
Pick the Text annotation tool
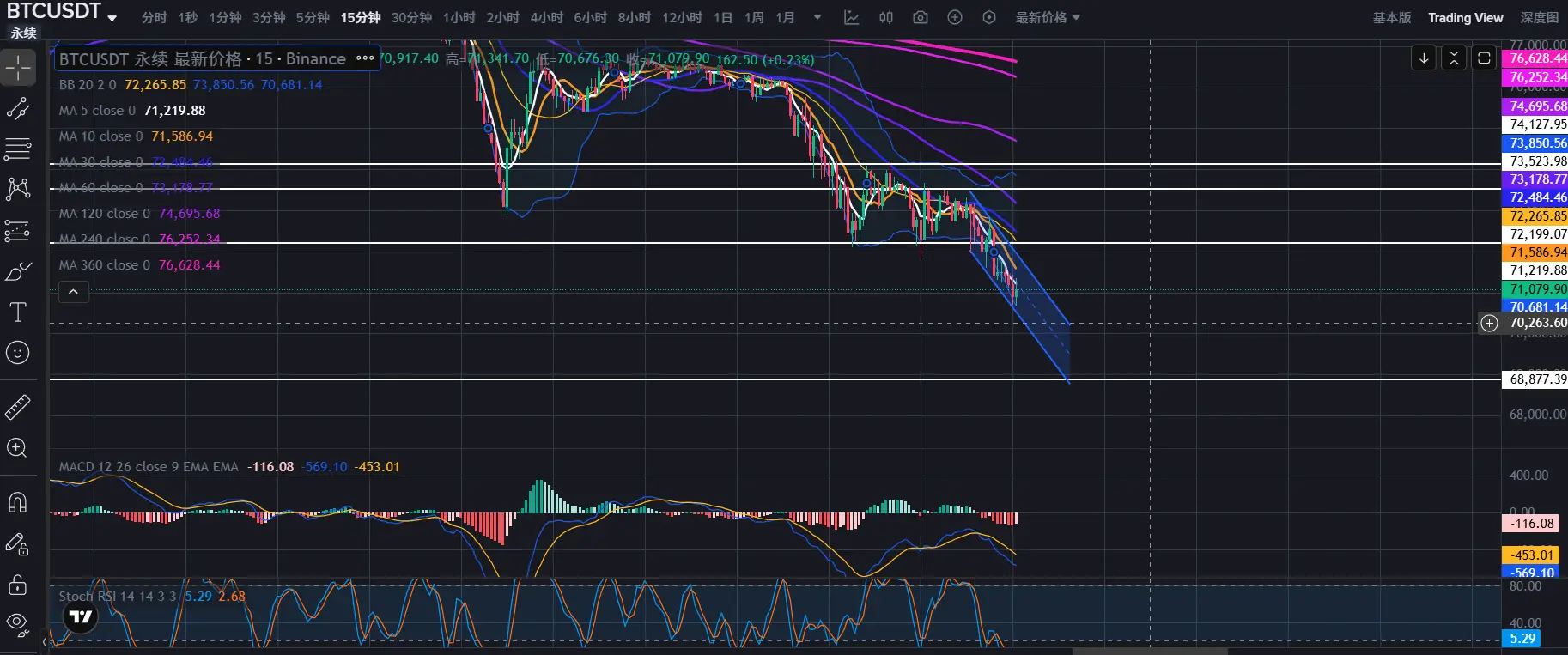coord(18,312)
